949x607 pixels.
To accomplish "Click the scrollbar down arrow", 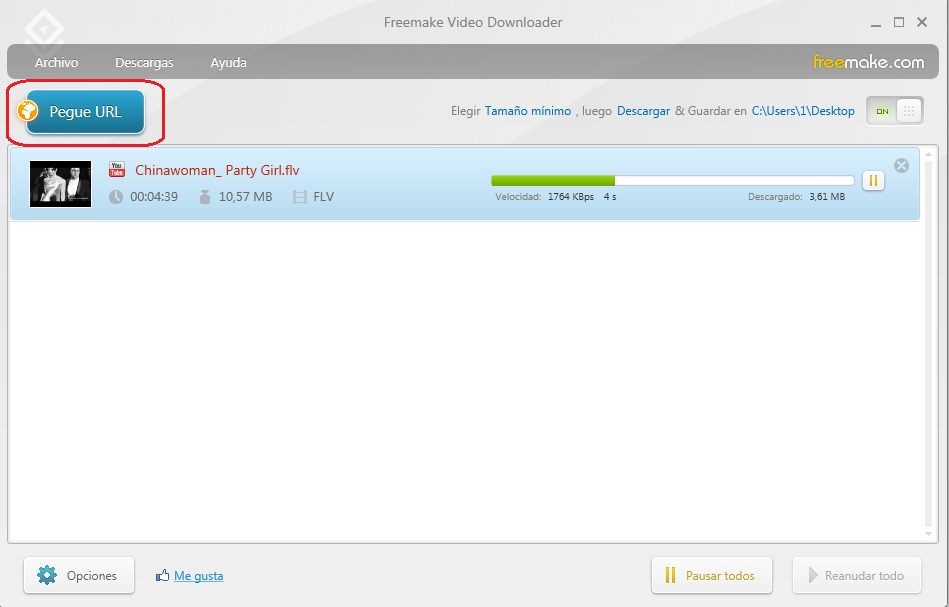I will 928,534.
